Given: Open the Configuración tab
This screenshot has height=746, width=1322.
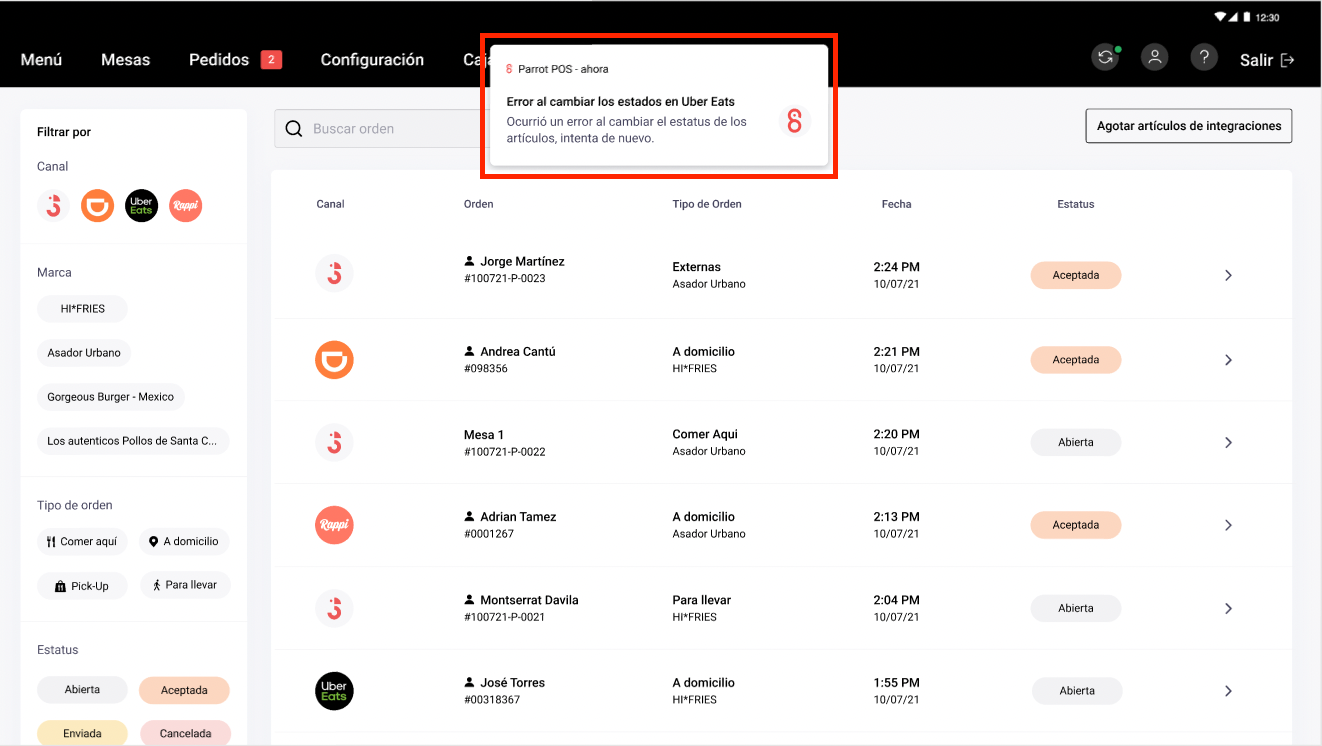Looking at the screenshot, I should click(x=372, y=60).
